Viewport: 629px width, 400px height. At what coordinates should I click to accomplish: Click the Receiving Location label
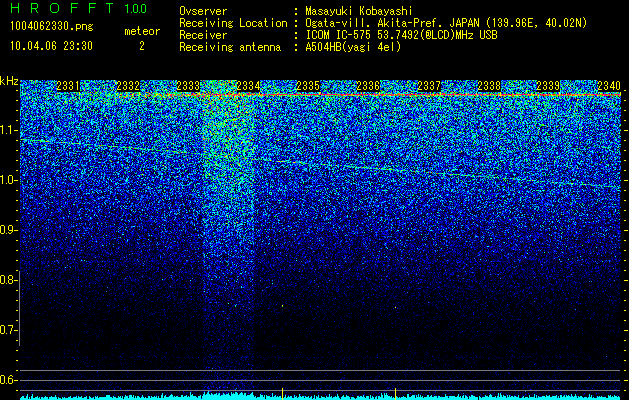coord(233,23)
